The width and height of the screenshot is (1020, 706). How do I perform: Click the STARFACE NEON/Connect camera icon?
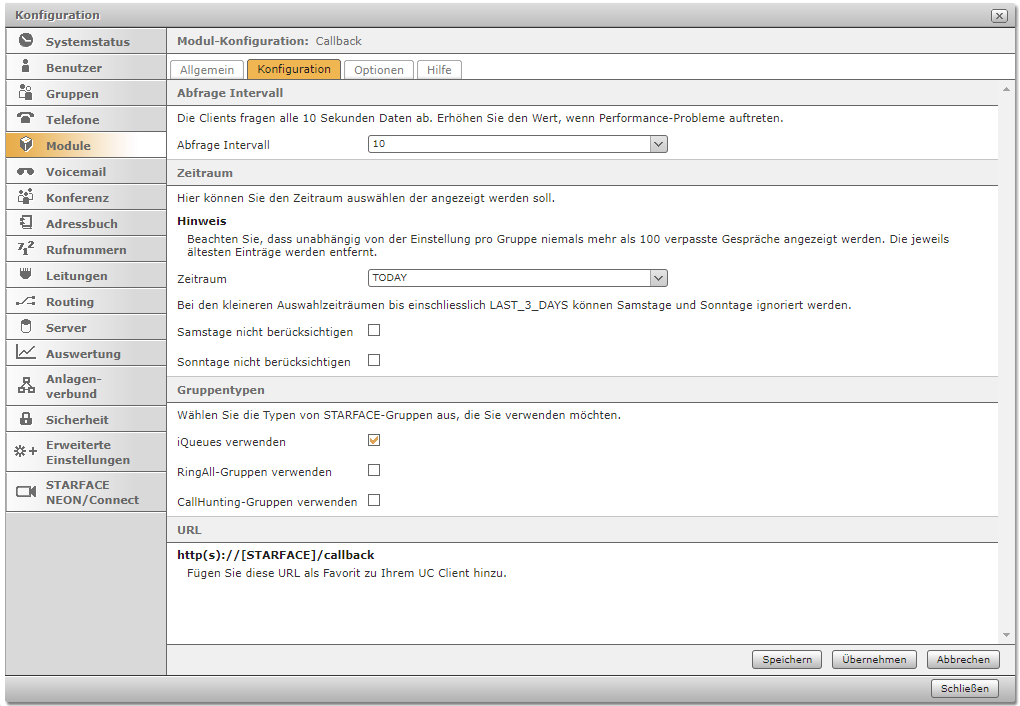point(26,492)
